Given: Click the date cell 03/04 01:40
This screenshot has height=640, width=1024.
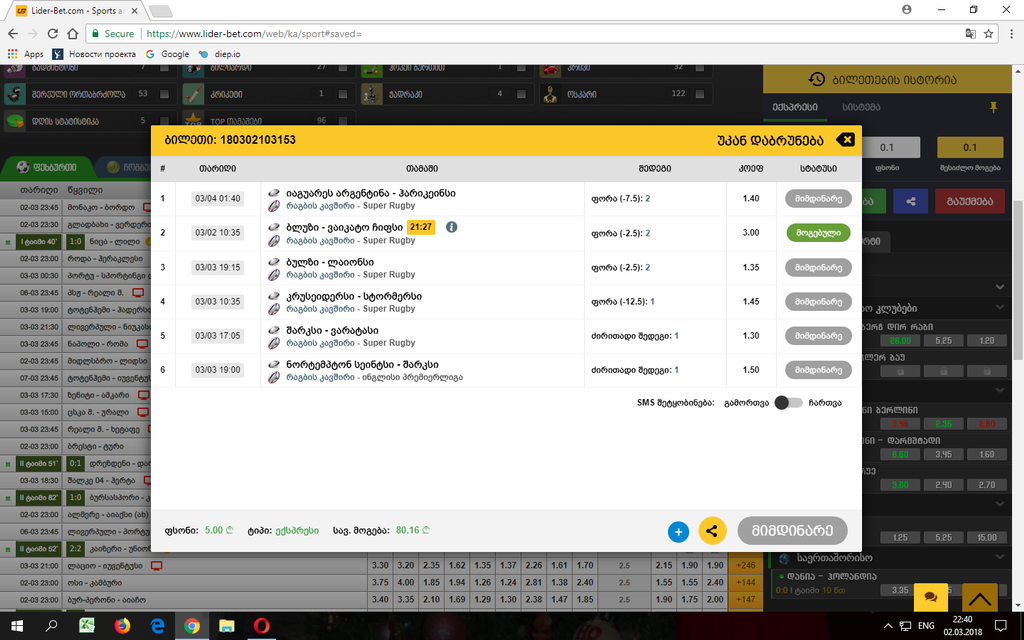Looking at the screenshot, I should pyautogui.click(x=217, y=199).
